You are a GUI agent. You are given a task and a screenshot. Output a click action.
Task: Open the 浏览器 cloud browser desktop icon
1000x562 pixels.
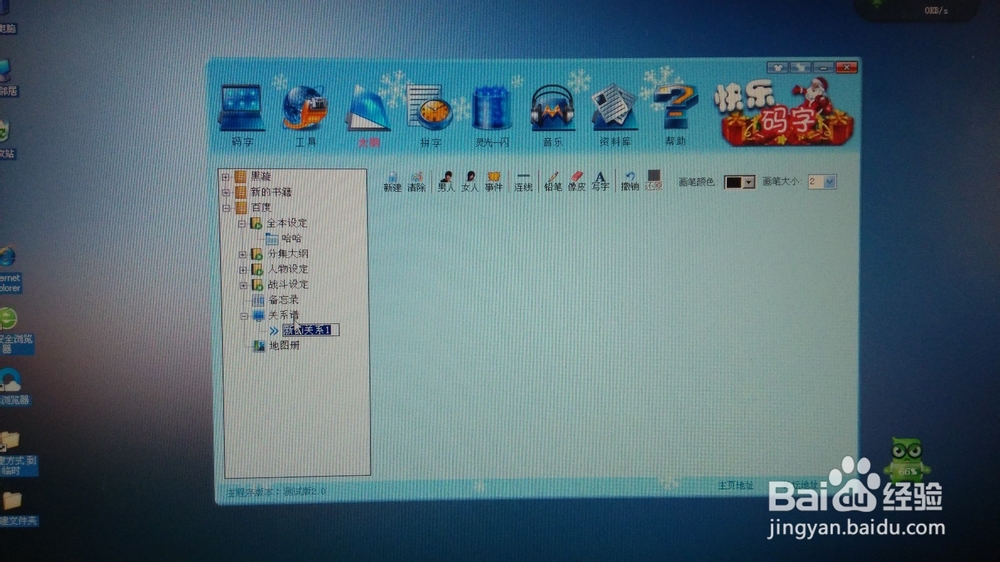tap(13, 387)
